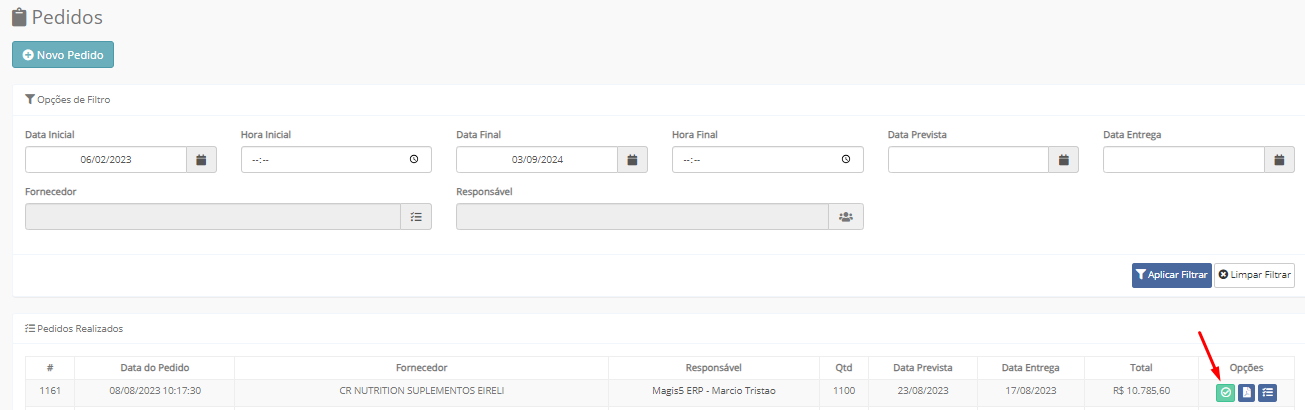Open calendar picker for Data Inicial

[201, 160]
